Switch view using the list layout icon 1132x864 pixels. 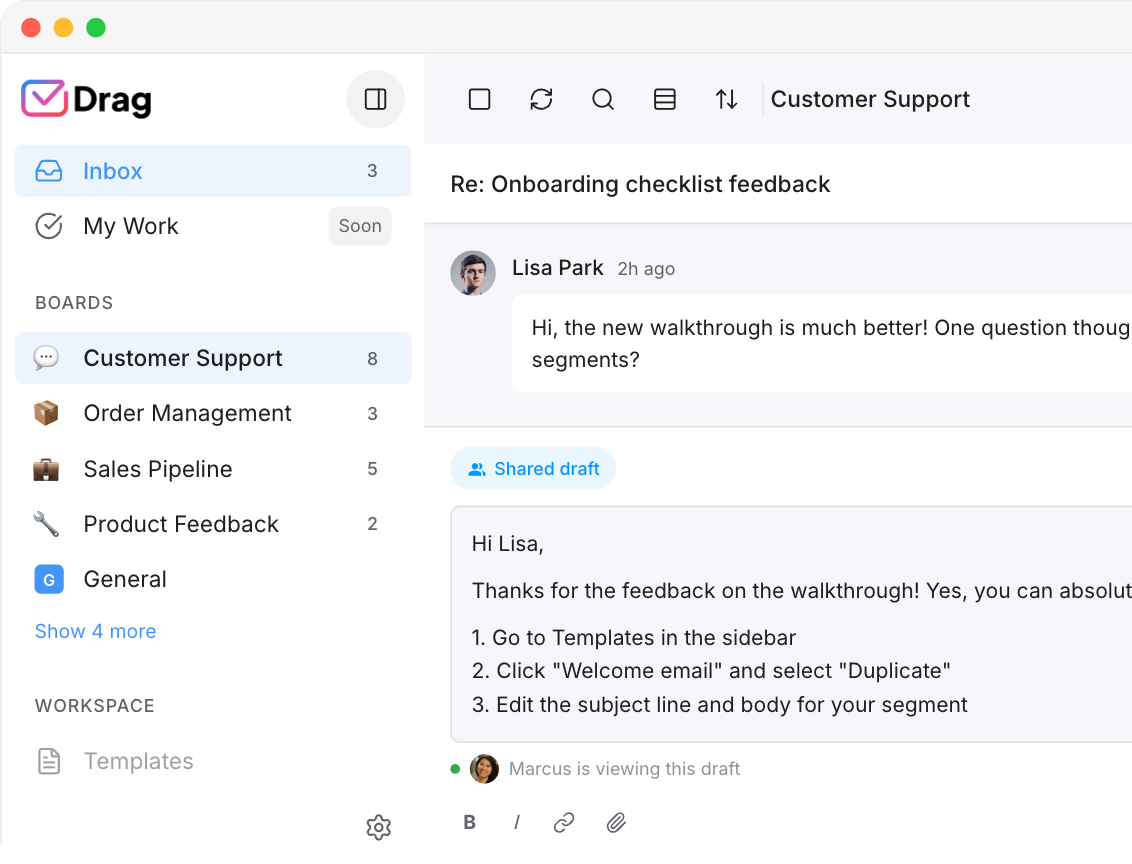pos(664,99)
